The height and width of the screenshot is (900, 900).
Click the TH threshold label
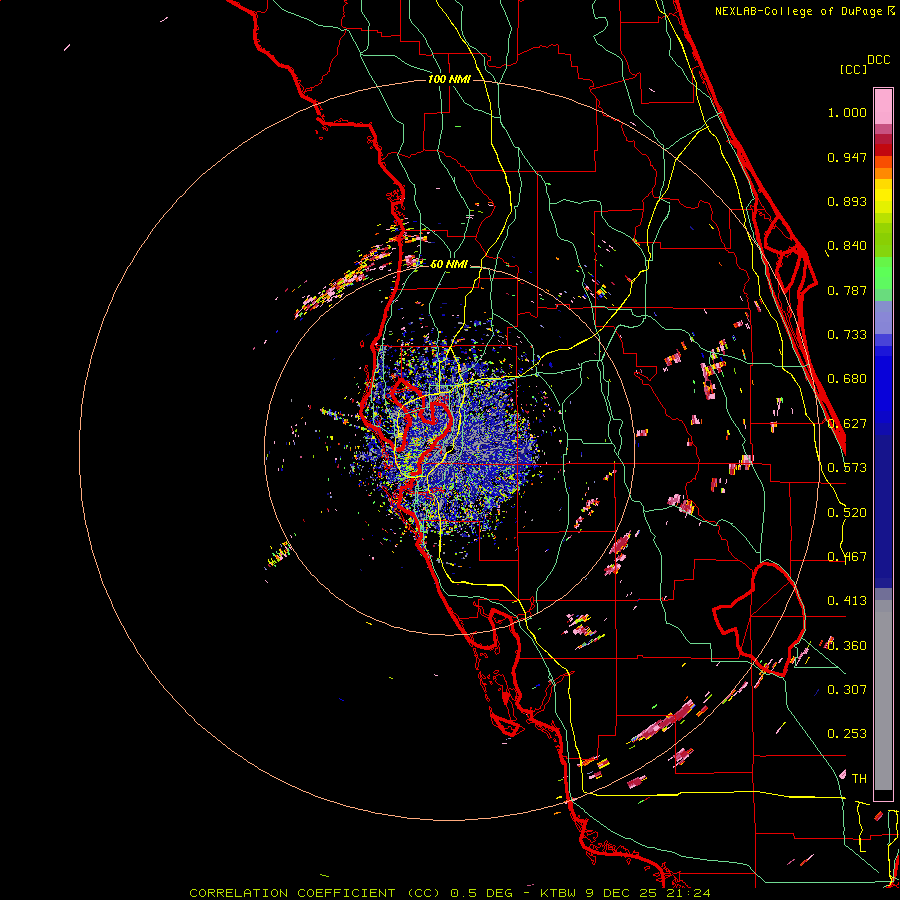click(x=859, y=778)
